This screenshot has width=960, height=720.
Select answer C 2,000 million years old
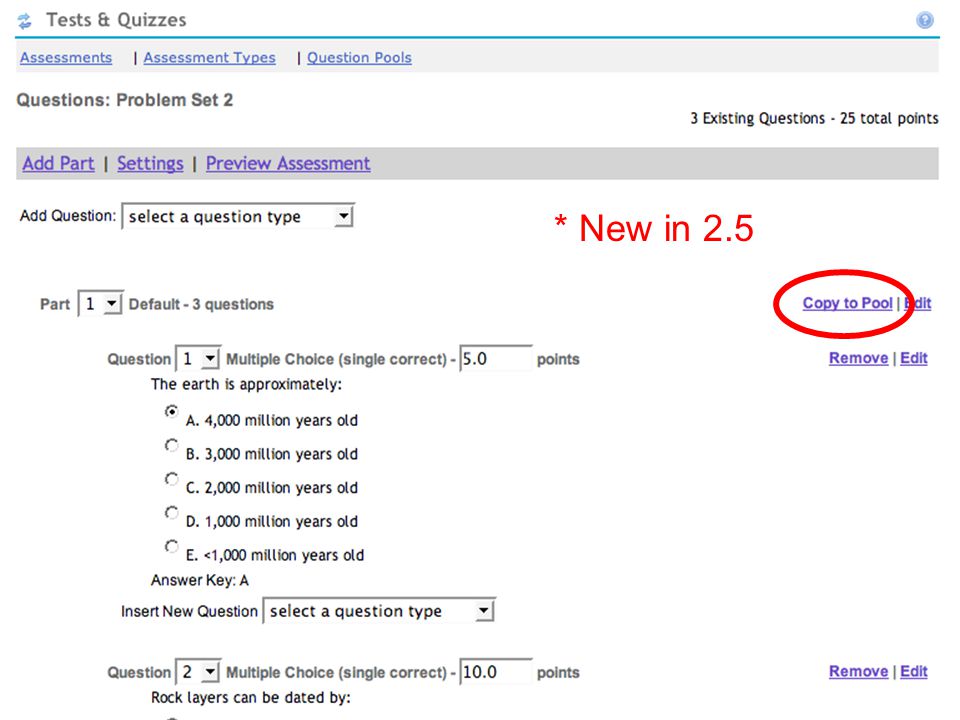click(x=171, y=479)
